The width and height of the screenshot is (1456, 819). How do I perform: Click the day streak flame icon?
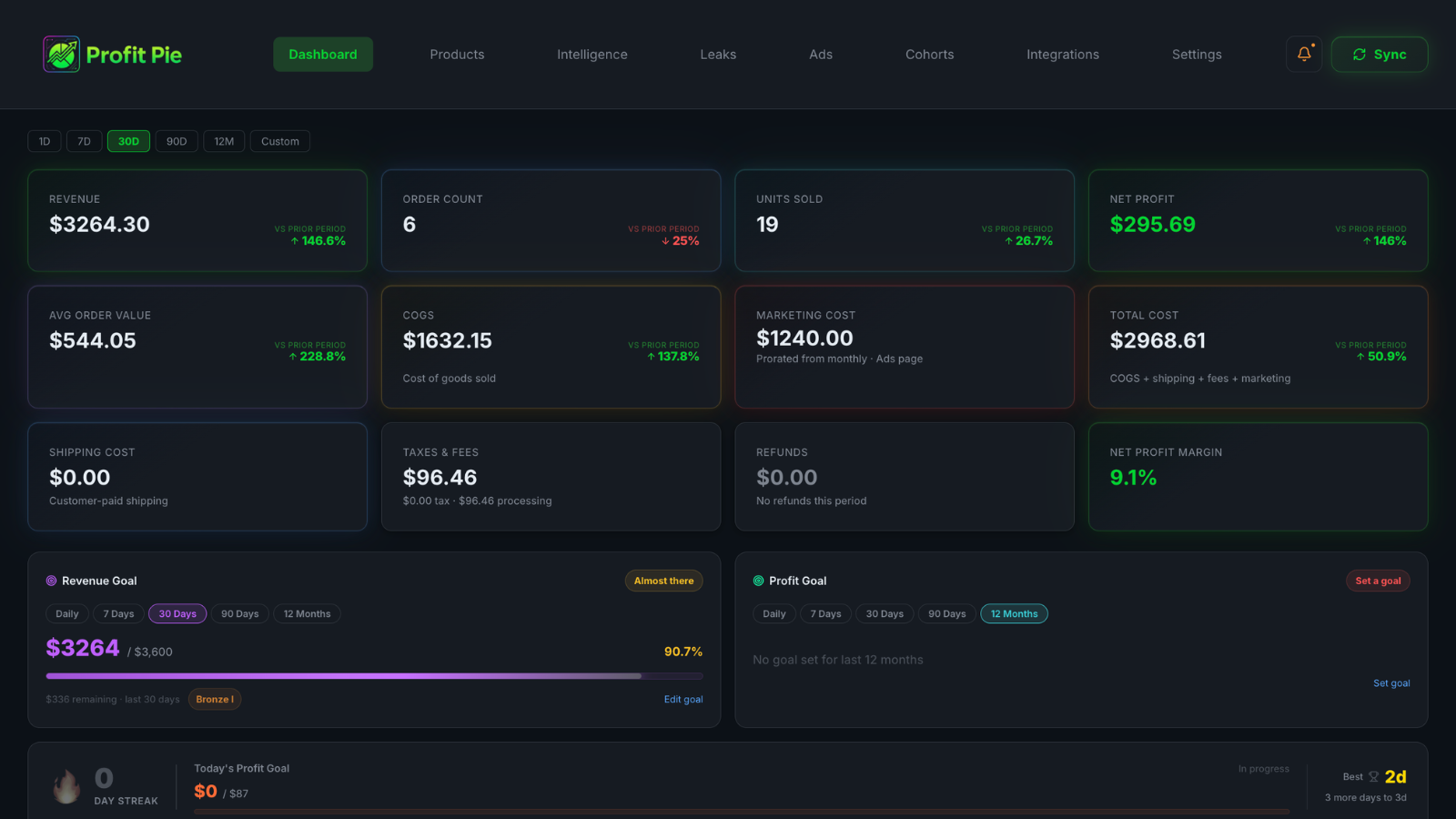66,785
